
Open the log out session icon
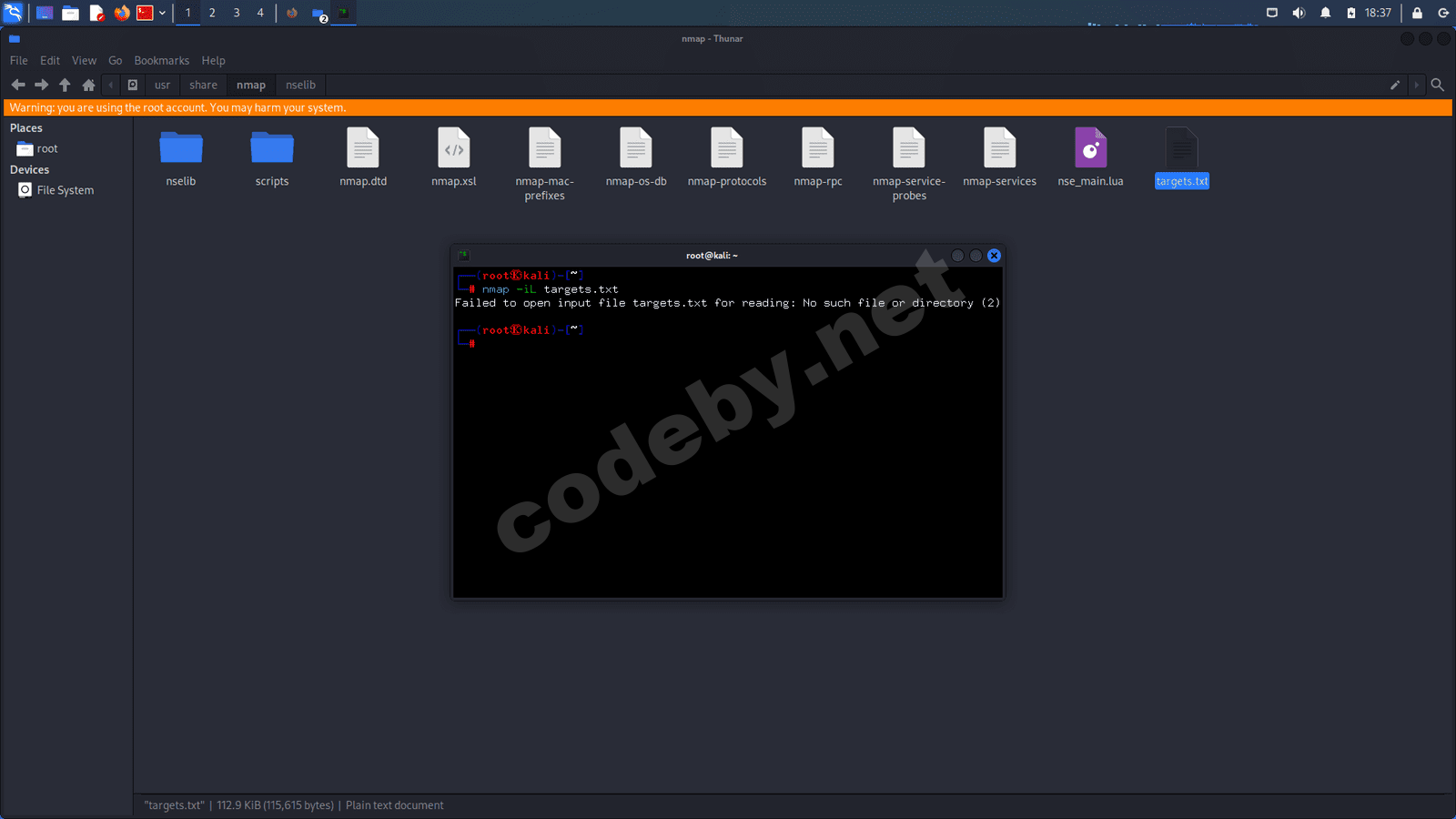(1442, 13)
